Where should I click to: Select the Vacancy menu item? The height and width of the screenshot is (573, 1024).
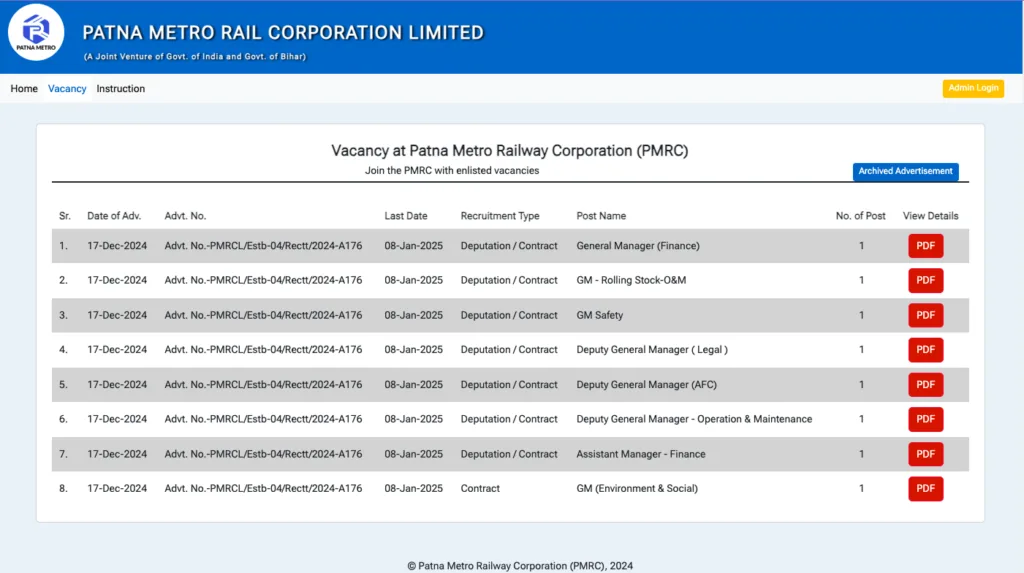tap(67, 89)
